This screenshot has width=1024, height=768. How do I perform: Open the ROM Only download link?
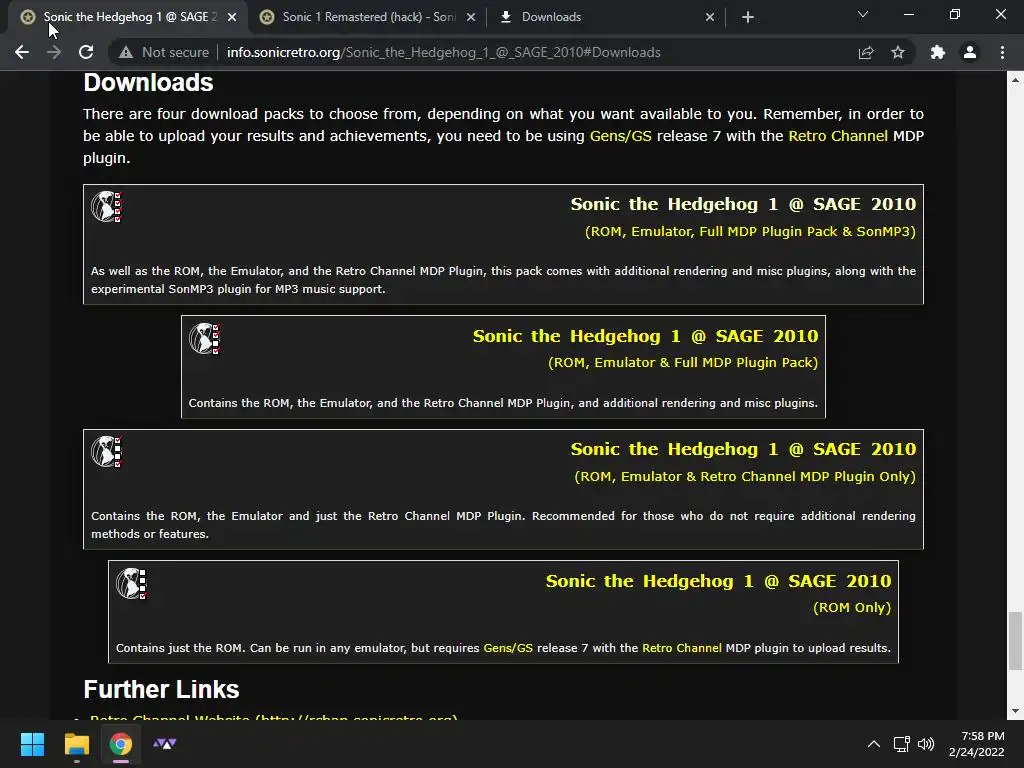[852, 607]
